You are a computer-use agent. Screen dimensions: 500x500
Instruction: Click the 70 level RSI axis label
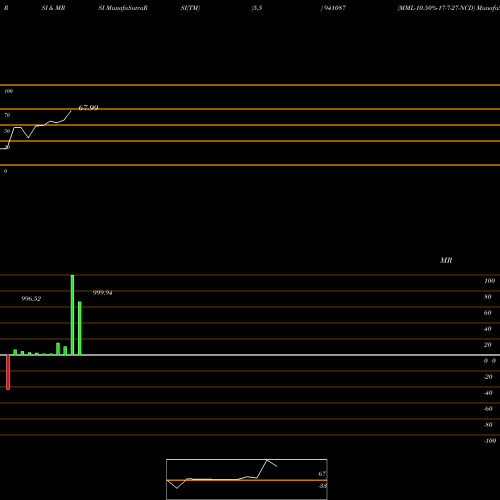pos(7,115)
